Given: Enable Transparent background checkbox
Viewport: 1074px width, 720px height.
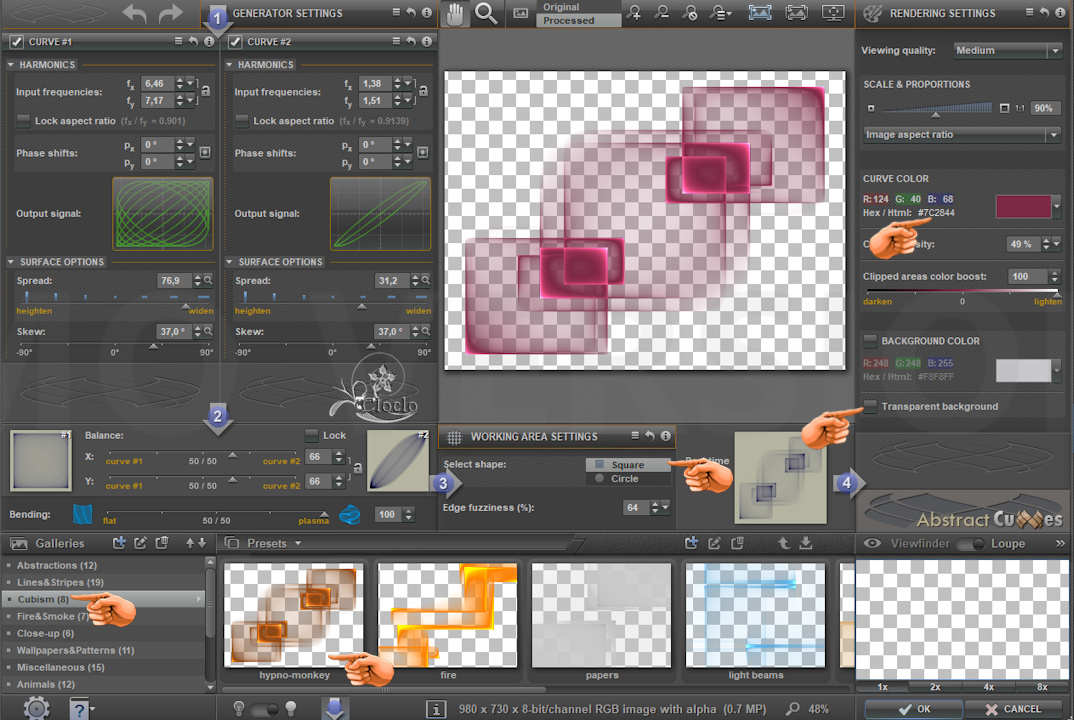Looking at the screenshot, I should point(871,406).
